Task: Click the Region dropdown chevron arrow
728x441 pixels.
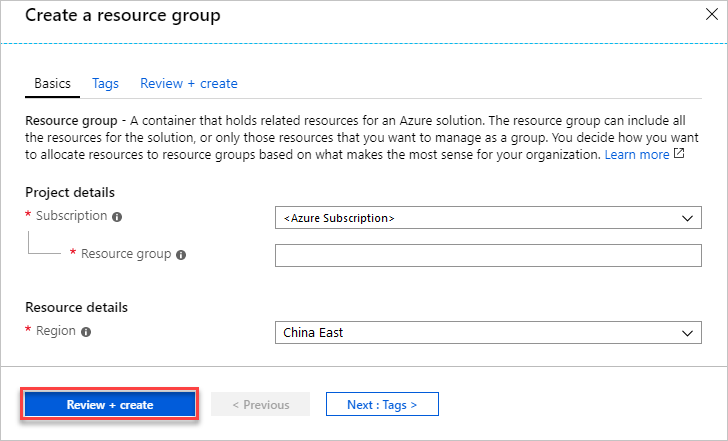Action: (686, 333)
